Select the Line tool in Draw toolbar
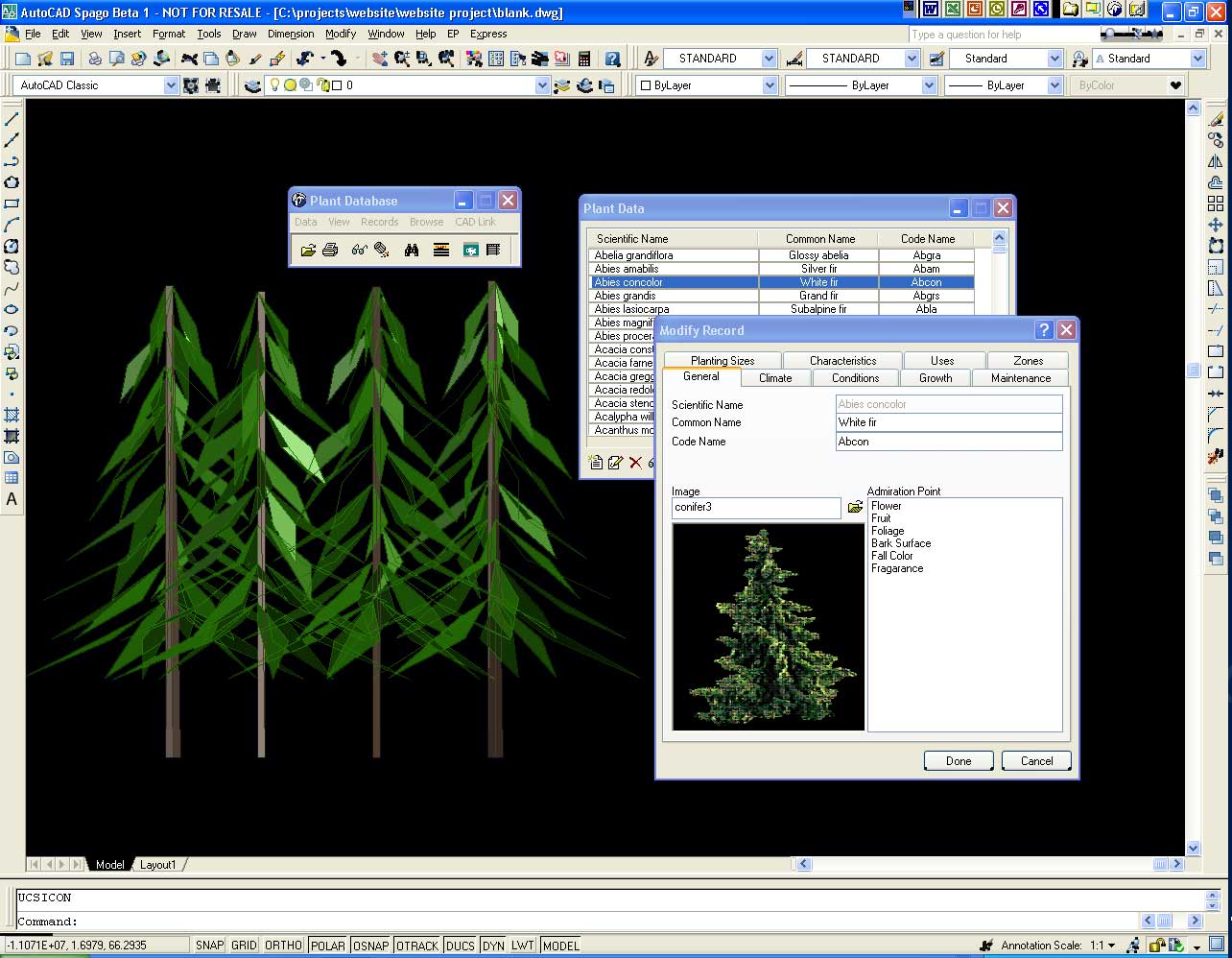The height and width of the screenshot is (958, 1232). [x=12, y=119]
